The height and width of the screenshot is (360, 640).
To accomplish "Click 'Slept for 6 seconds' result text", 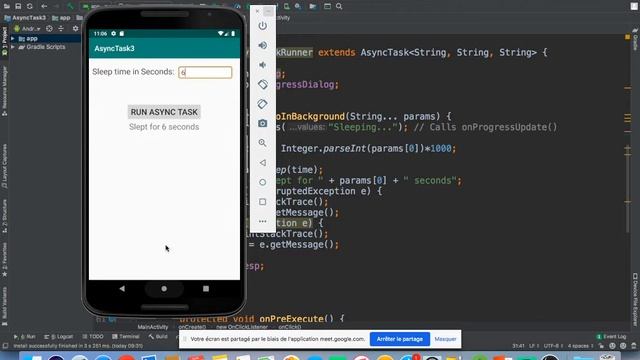I will coord(164,127).
